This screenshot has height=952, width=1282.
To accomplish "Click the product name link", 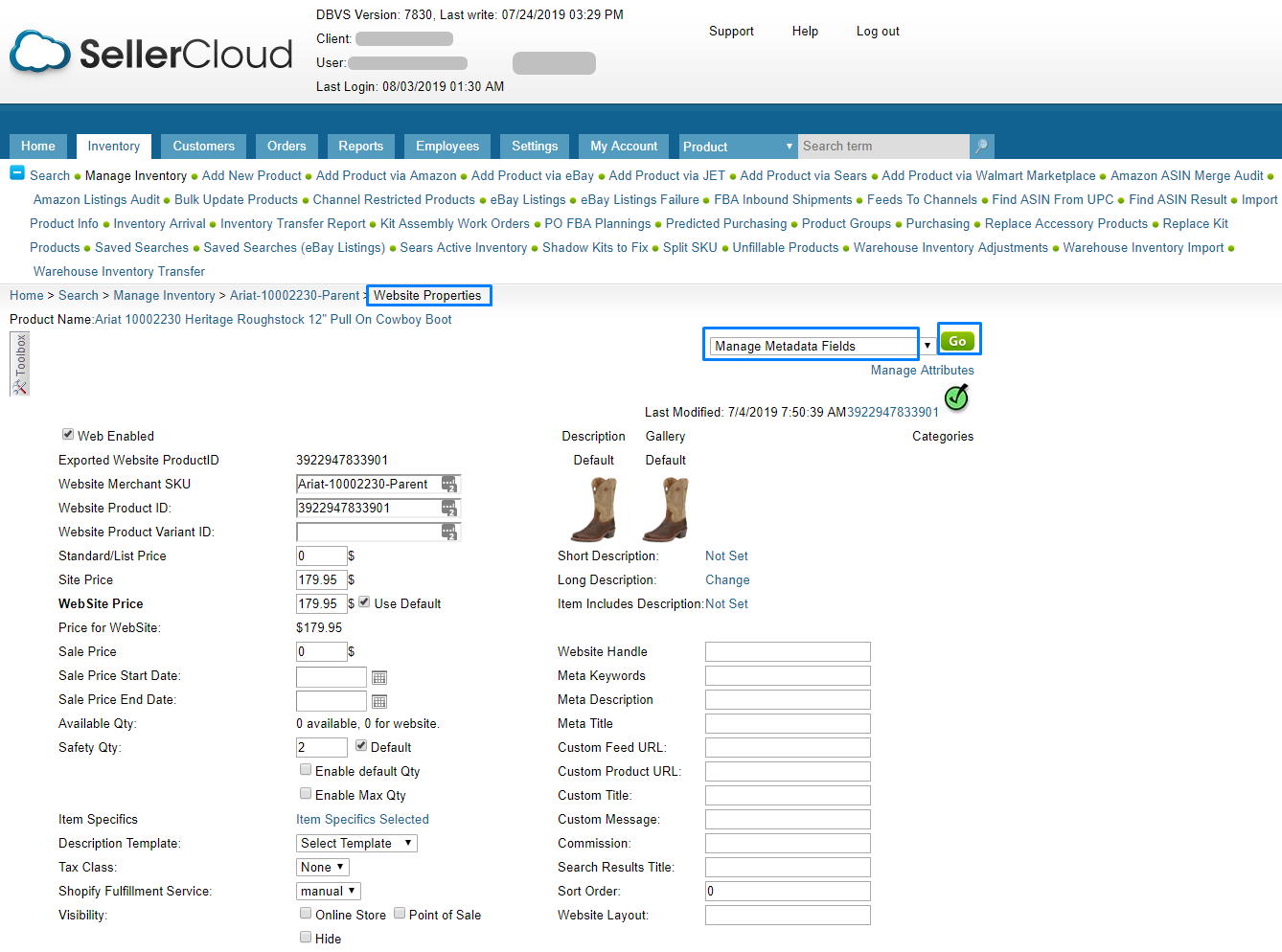I will click(273, 320).
